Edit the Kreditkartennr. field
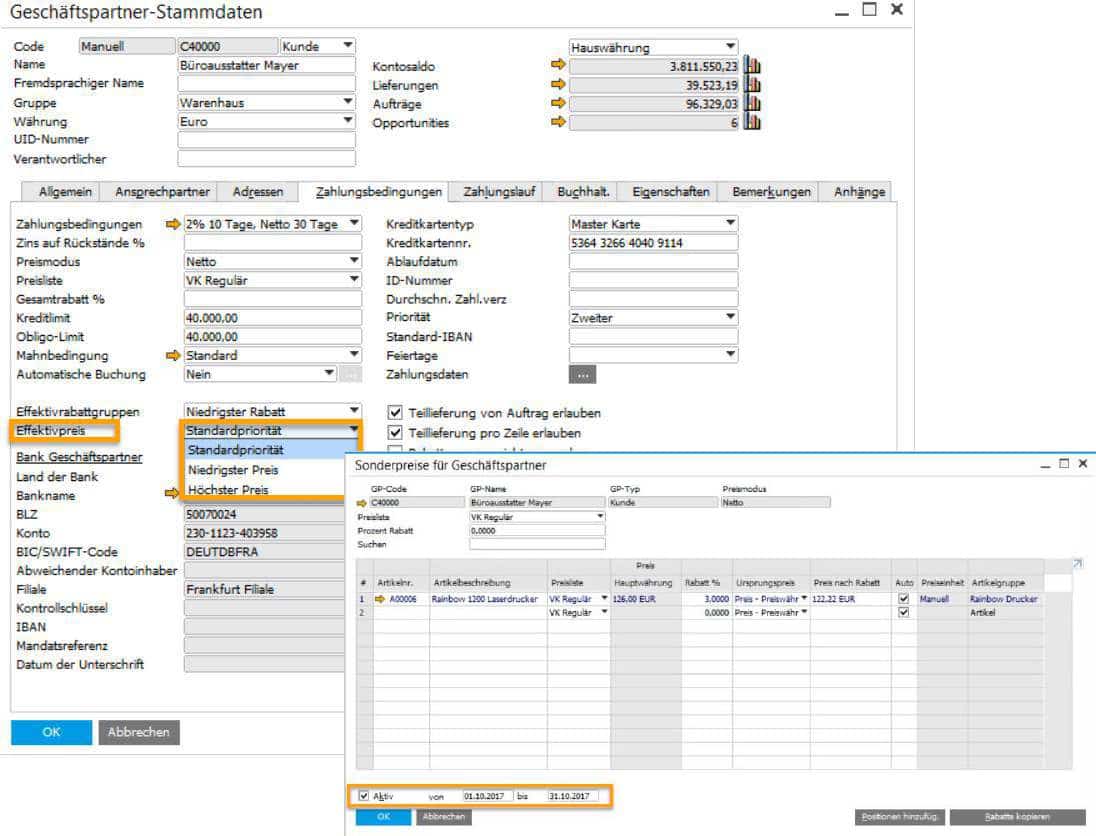Viewport: 1096px width, 836px height. click(653, 243)
